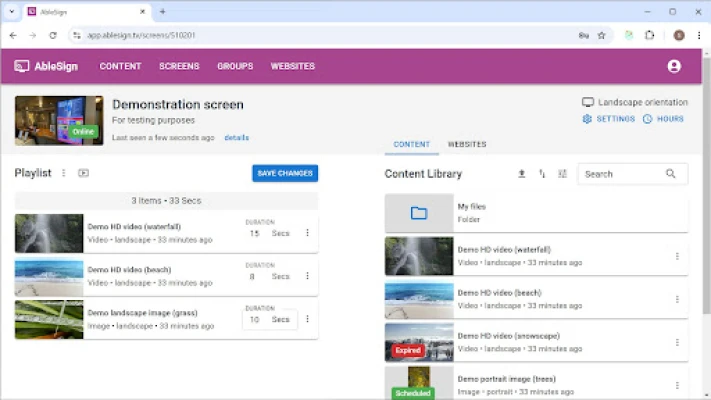Open the user account profile icon
Image resolution: width=711 pixels, height=400 pixels.
(x=673, y=66)
